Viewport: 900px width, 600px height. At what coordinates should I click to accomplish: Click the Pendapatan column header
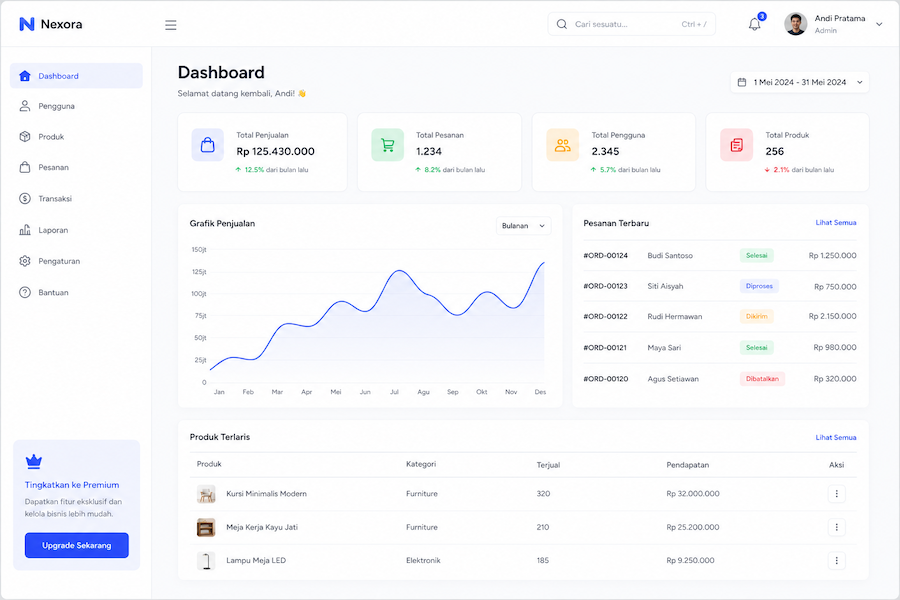point(688,465)
